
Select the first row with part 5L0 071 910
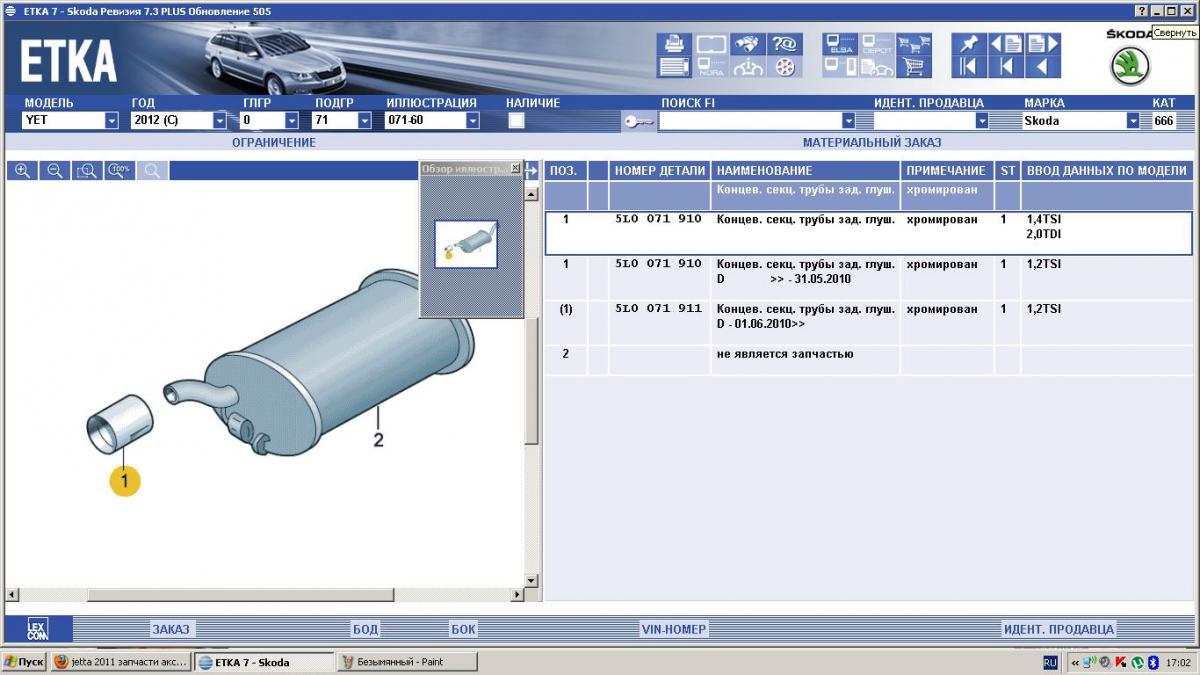point(869,233)
